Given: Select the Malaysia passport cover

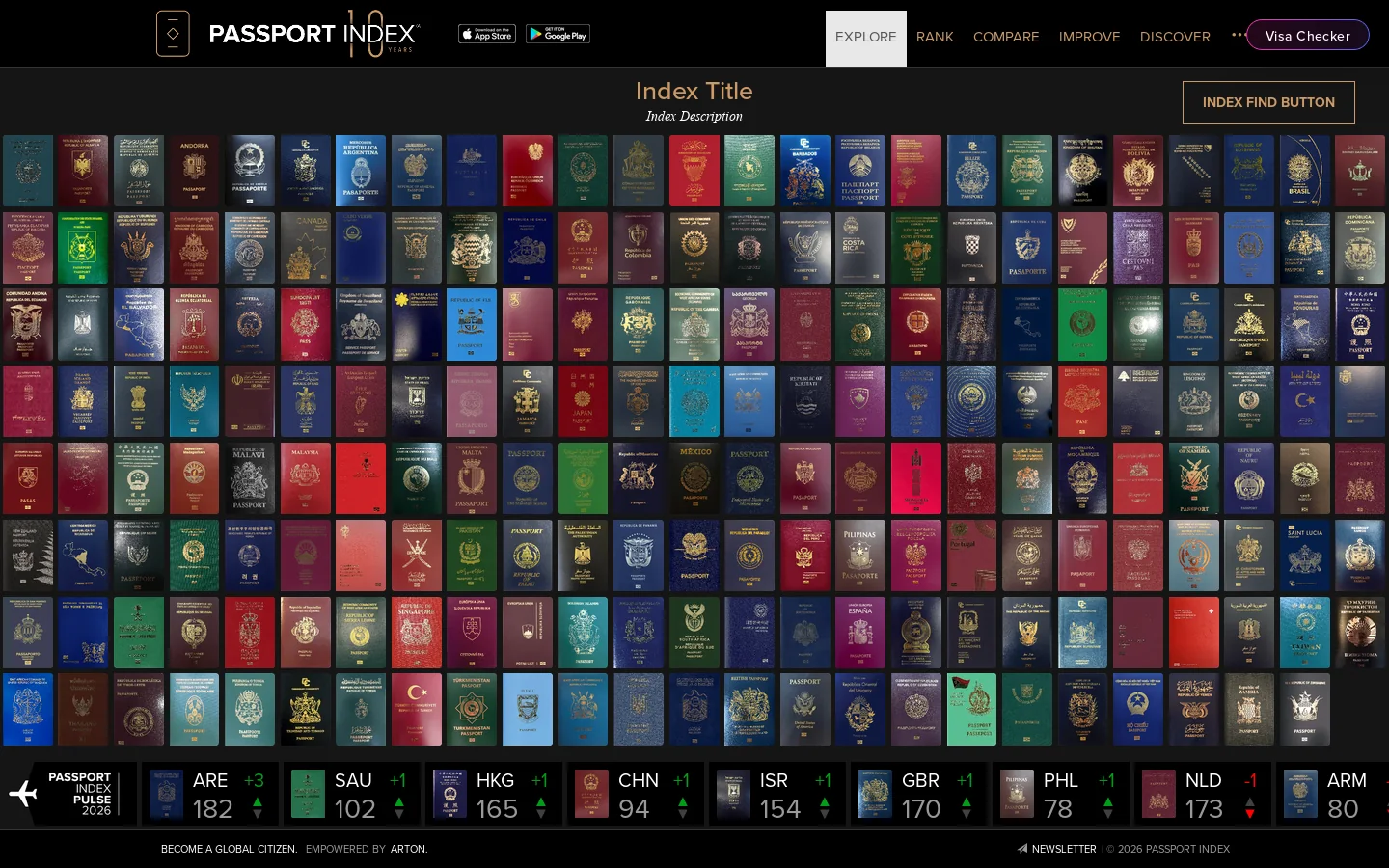Looking at the screenshot, I should [x=306, y=478].
